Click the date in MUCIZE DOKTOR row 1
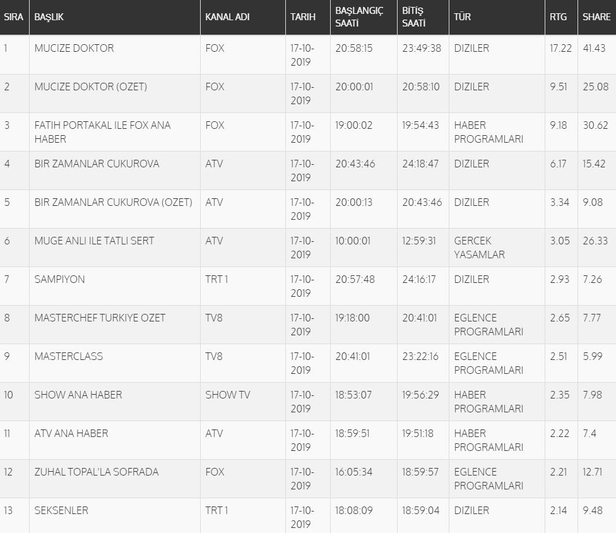The image size is (616, 533). click(302, 55)
